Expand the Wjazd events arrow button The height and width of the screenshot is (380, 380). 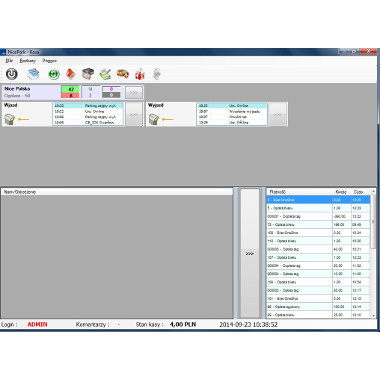[x=134, y=114]
